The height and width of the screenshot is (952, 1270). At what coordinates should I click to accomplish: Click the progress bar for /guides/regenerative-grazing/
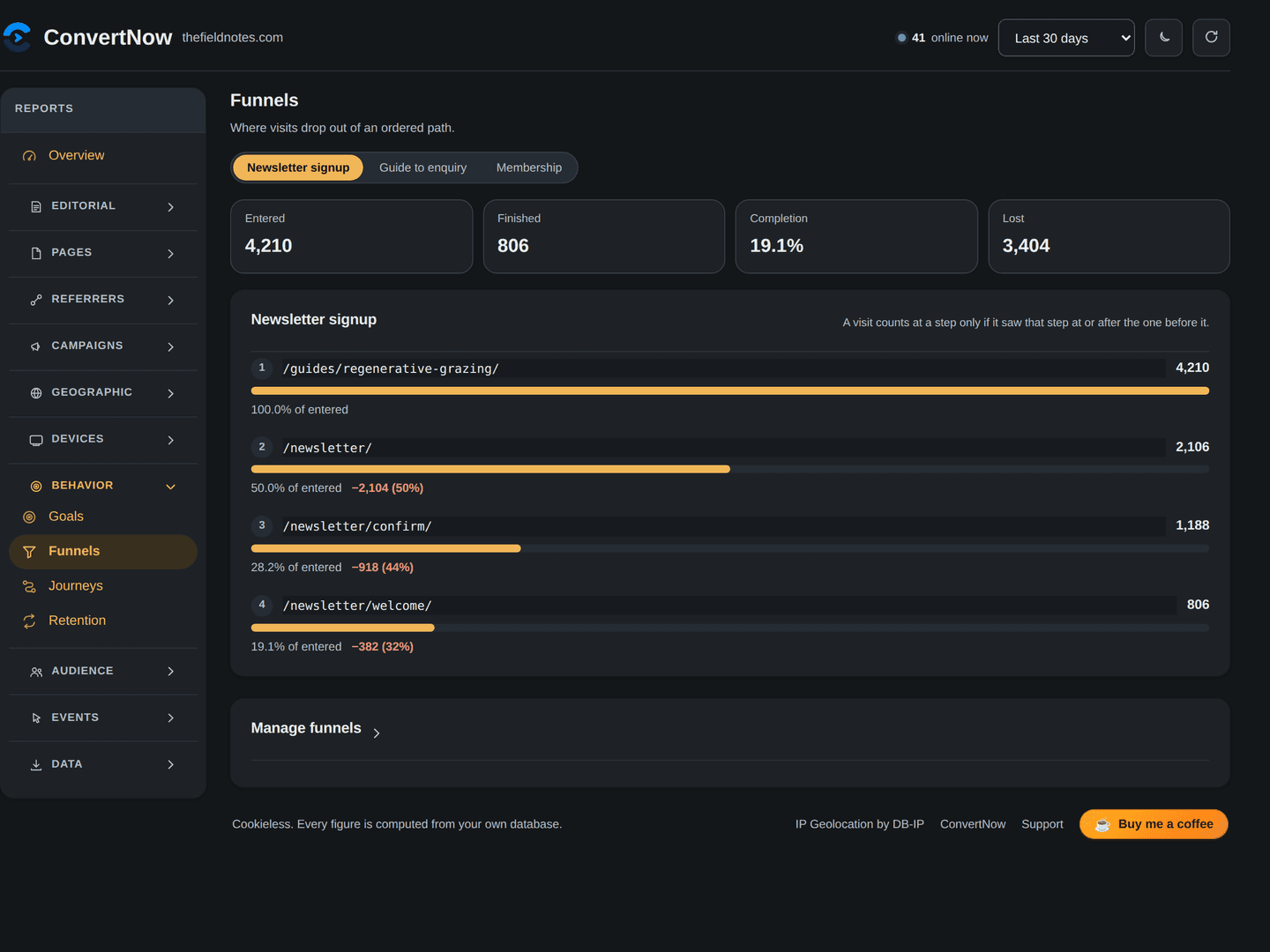(730, 390)
